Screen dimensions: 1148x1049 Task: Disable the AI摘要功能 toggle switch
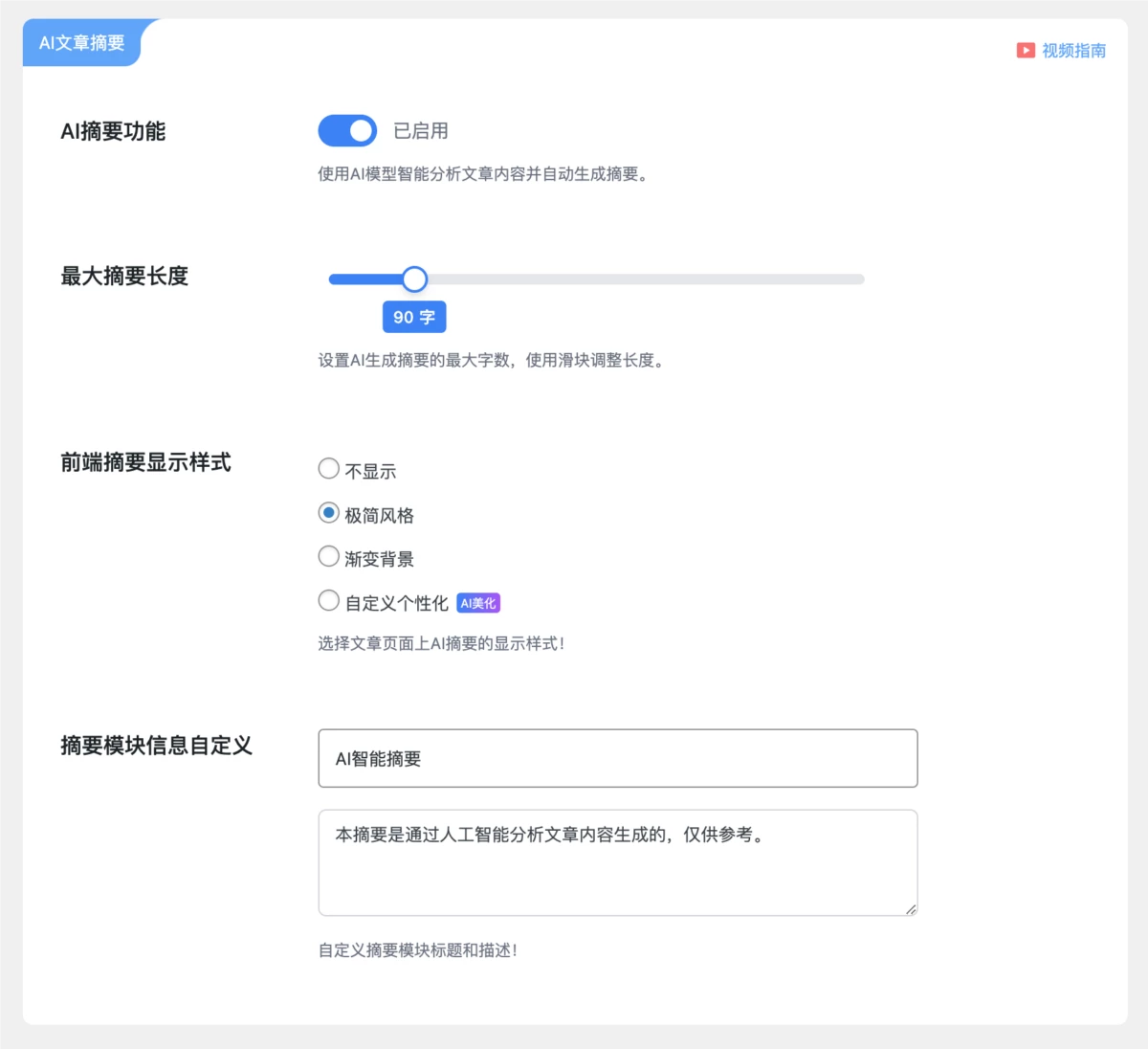pyautogui.click(x=347, y=131)
